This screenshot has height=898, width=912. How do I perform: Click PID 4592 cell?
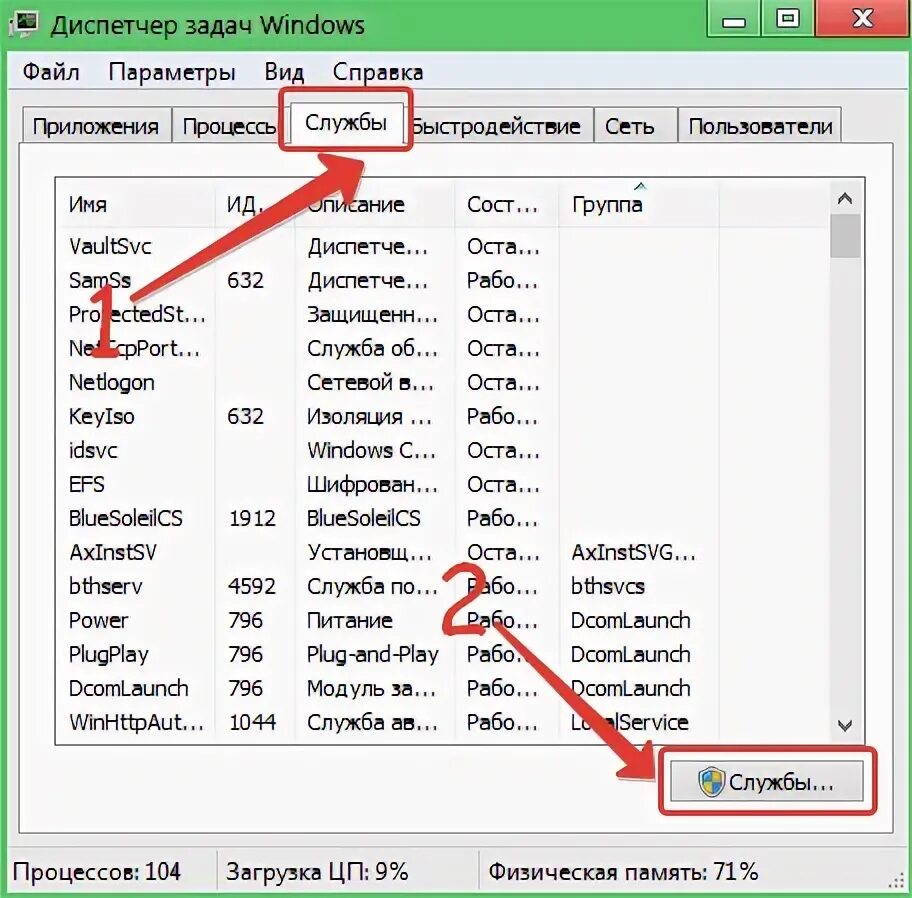click(251, 586)
